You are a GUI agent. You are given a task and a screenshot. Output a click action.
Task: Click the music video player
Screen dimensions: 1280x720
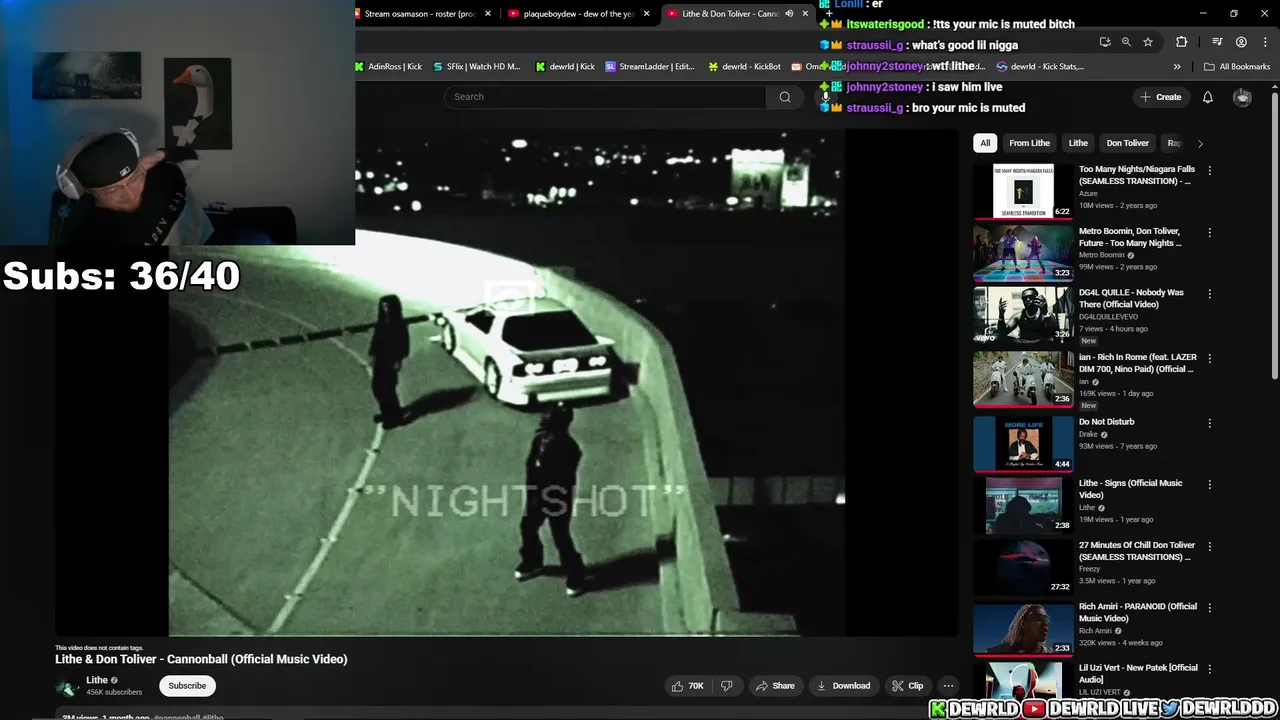(506, 382)
